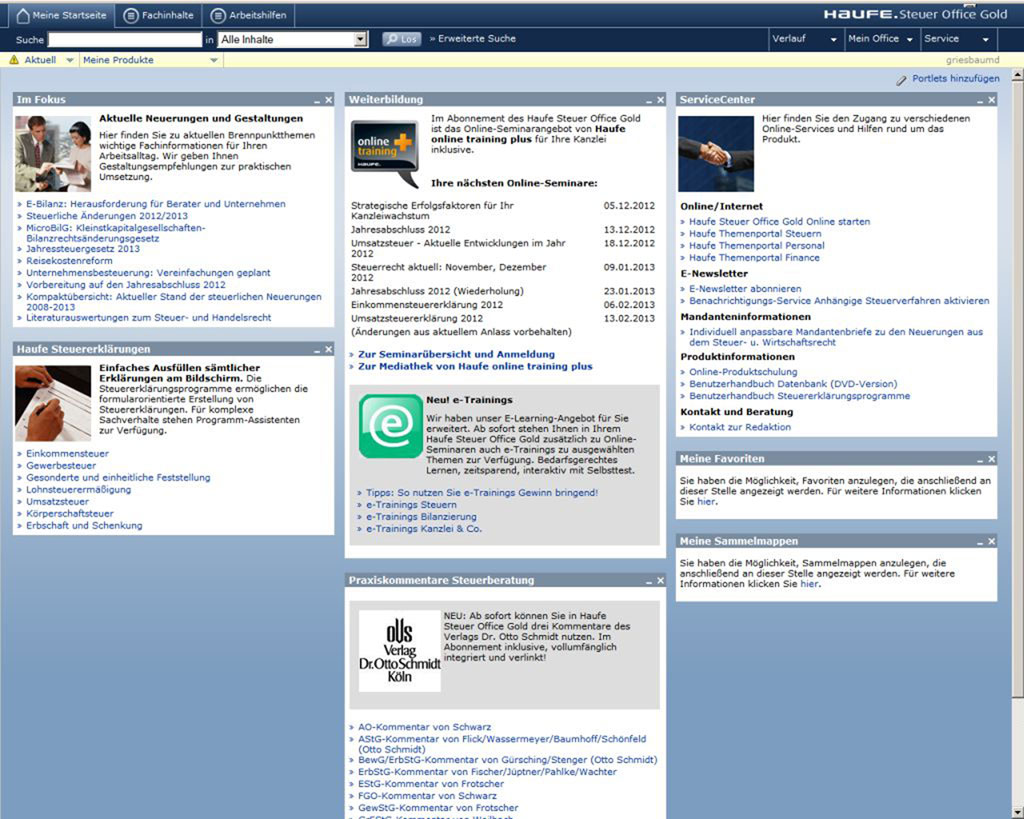This screenshot has height=819, width=1024.
Task: Close the Meine Favoriten portlet
Action: 991,459
